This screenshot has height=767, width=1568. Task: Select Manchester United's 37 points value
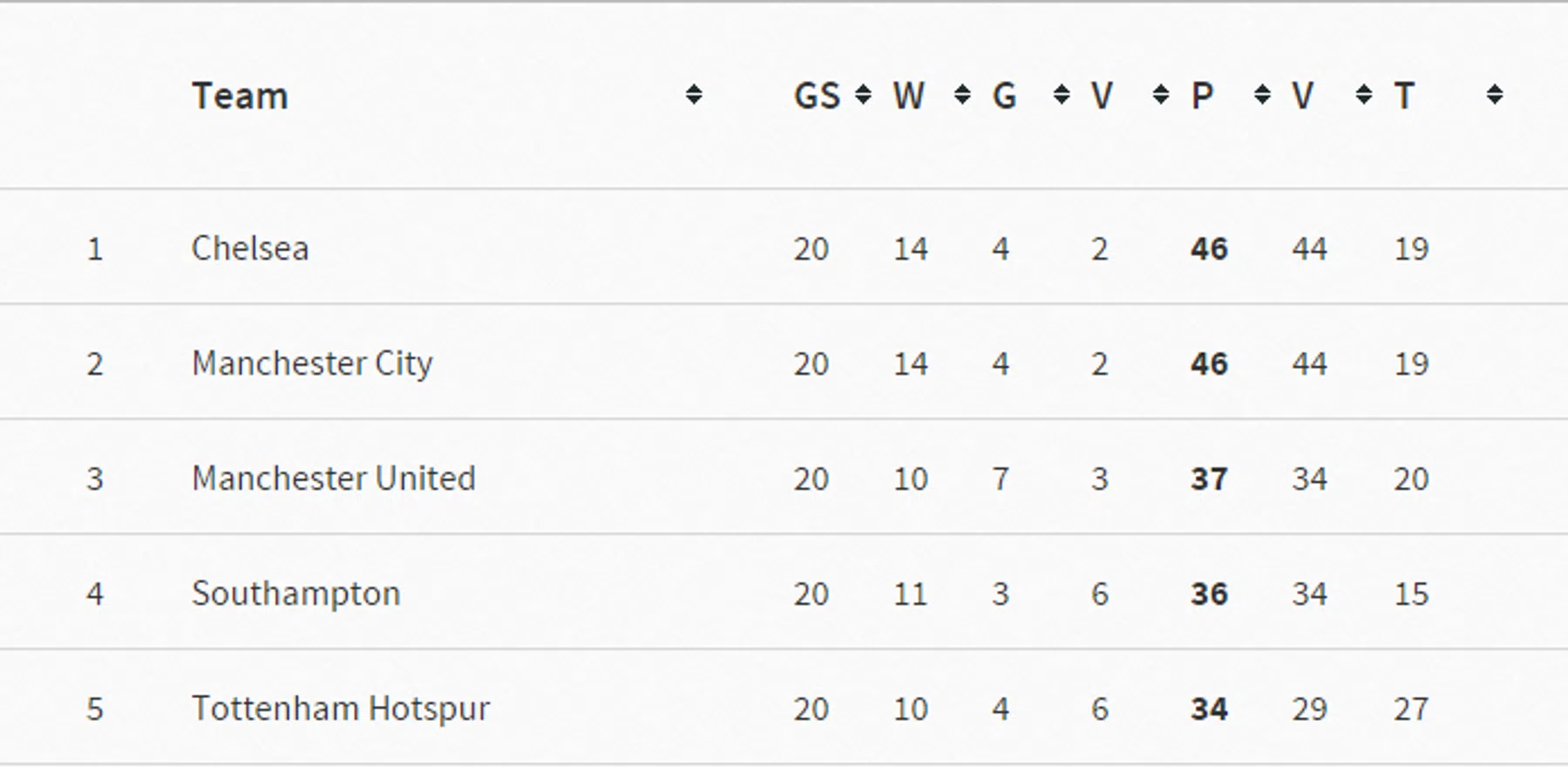tap(1209, 479)
